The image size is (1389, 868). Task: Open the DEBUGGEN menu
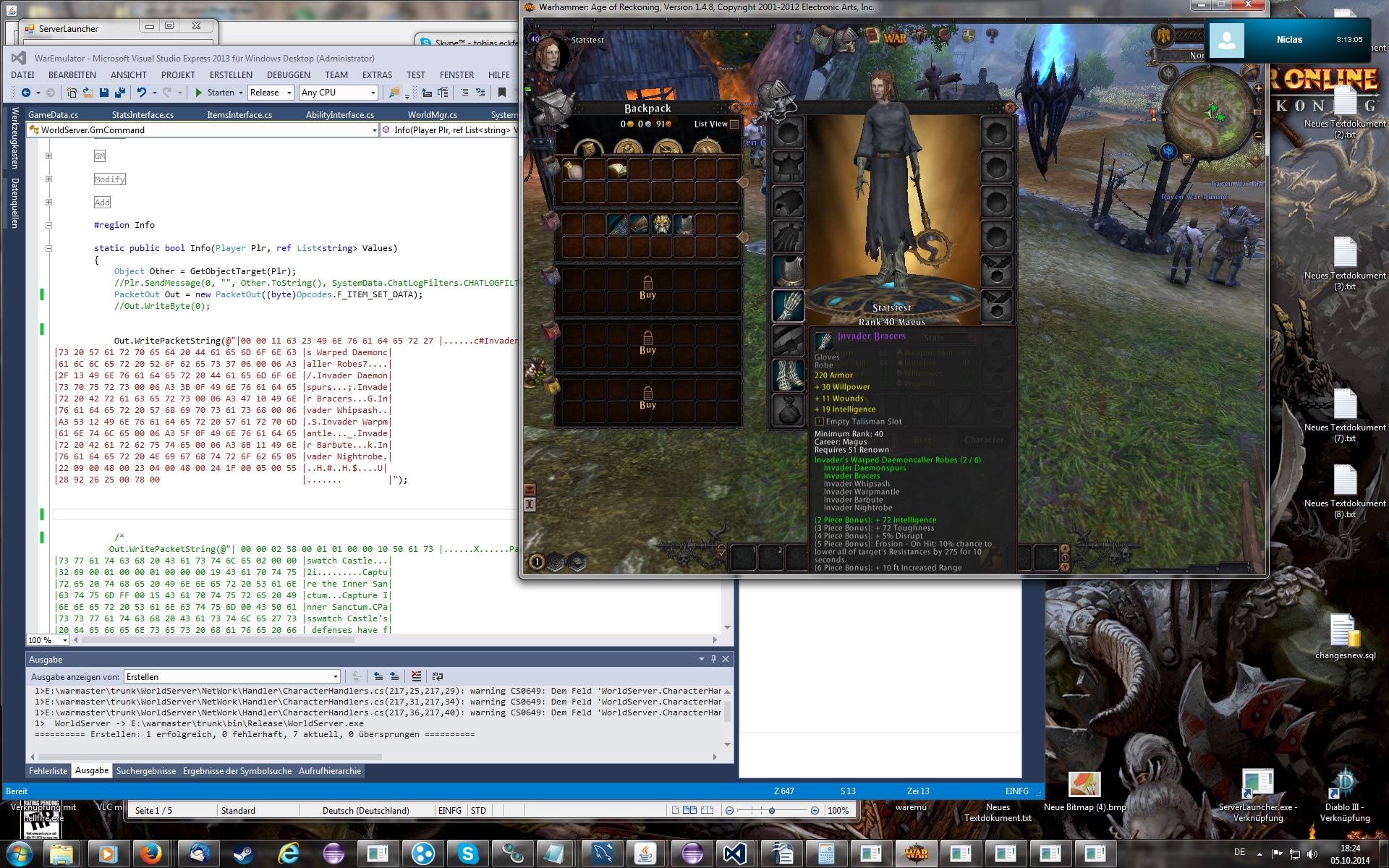point(288,75)
